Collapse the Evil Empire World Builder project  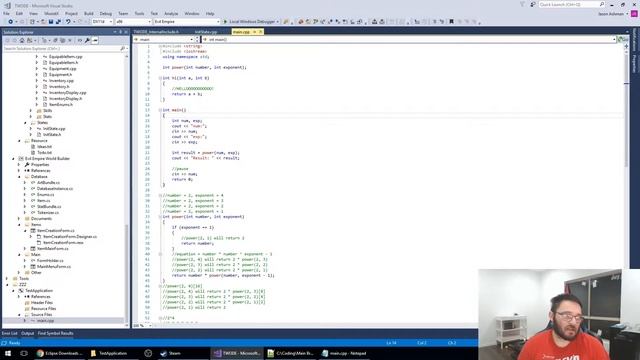[x=13, y=158]
